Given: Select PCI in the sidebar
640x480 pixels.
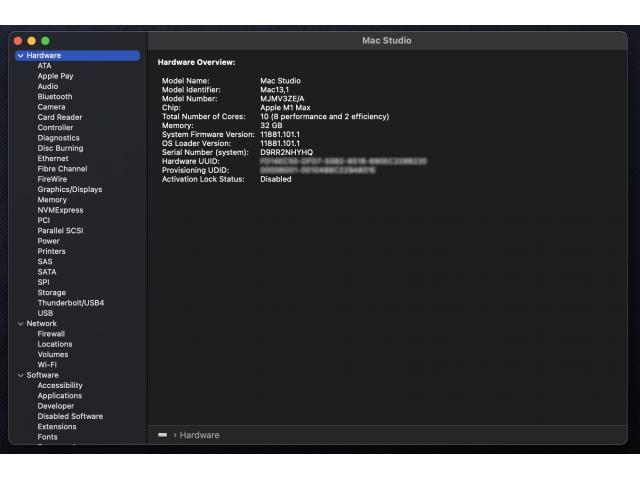Looking at the screenshot, I should 44,220.
